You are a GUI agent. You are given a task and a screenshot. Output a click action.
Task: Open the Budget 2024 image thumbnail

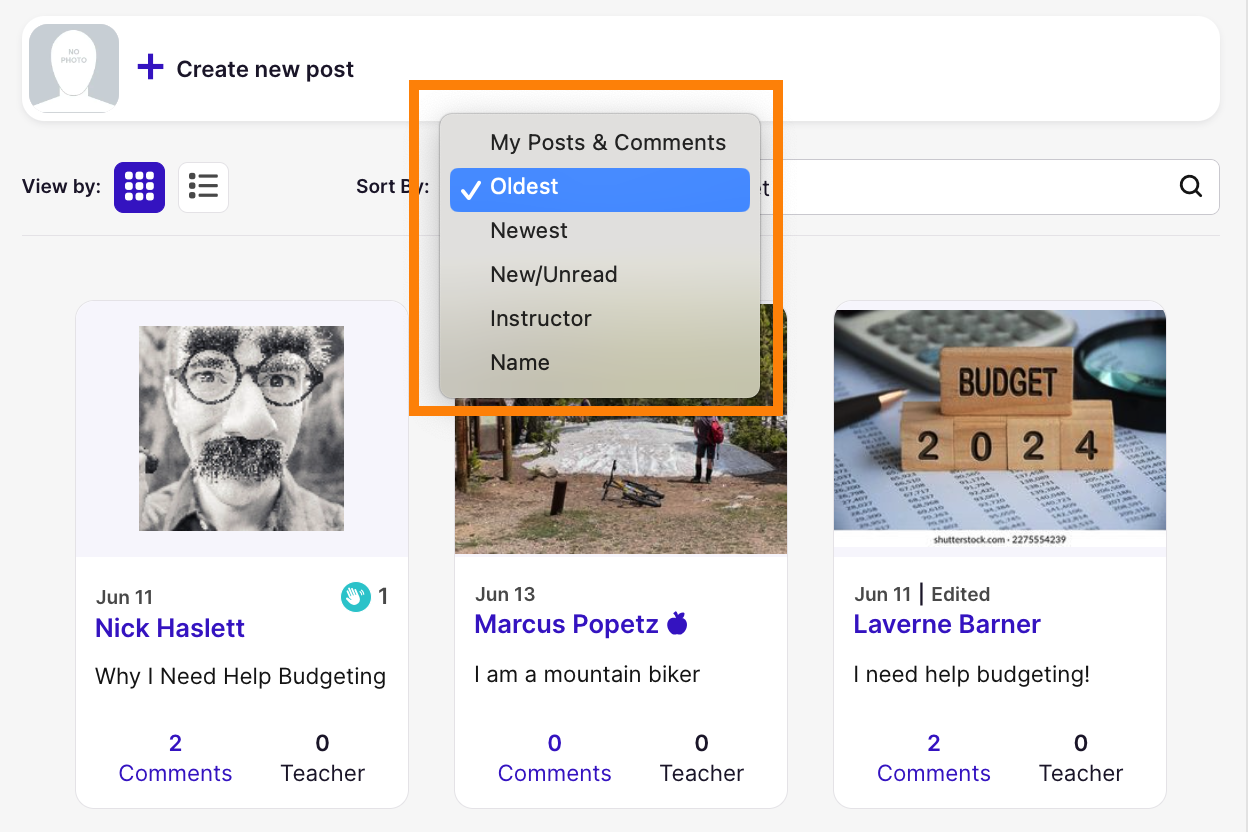[1000, 428]
